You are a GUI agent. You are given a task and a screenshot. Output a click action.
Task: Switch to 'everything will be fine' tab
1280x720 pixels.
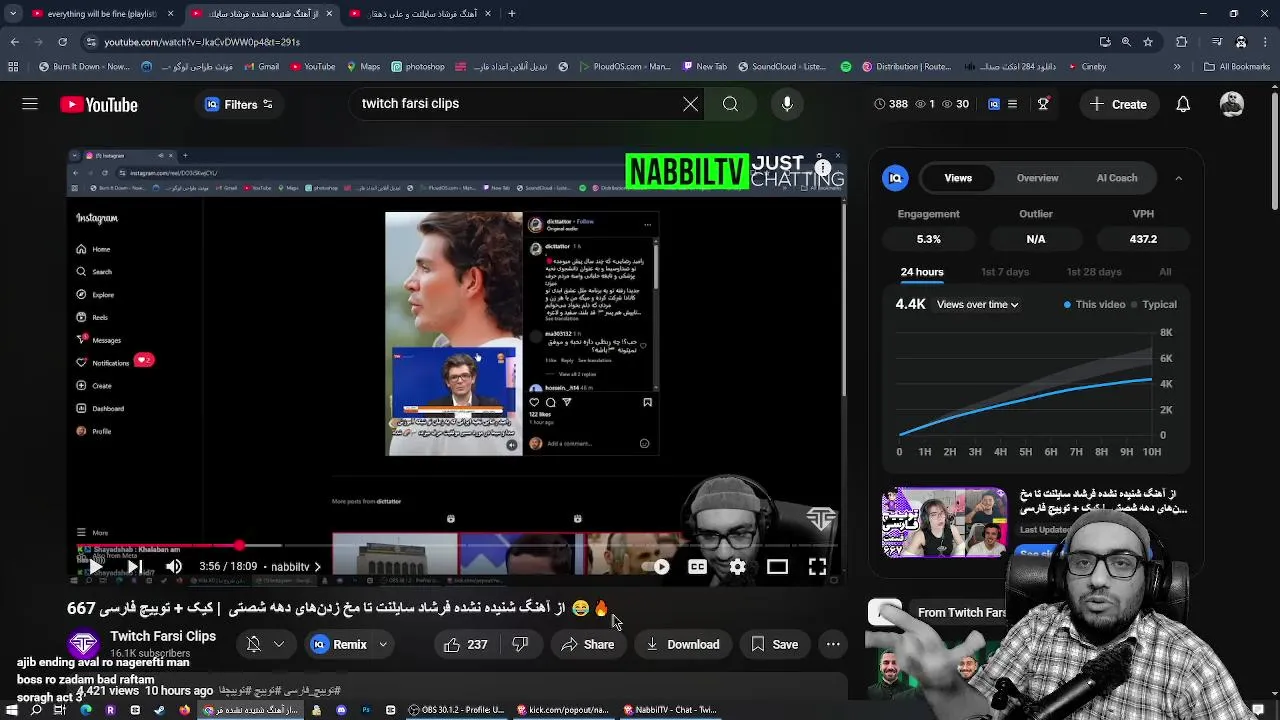pyautogui.click(x=100, y=14)
